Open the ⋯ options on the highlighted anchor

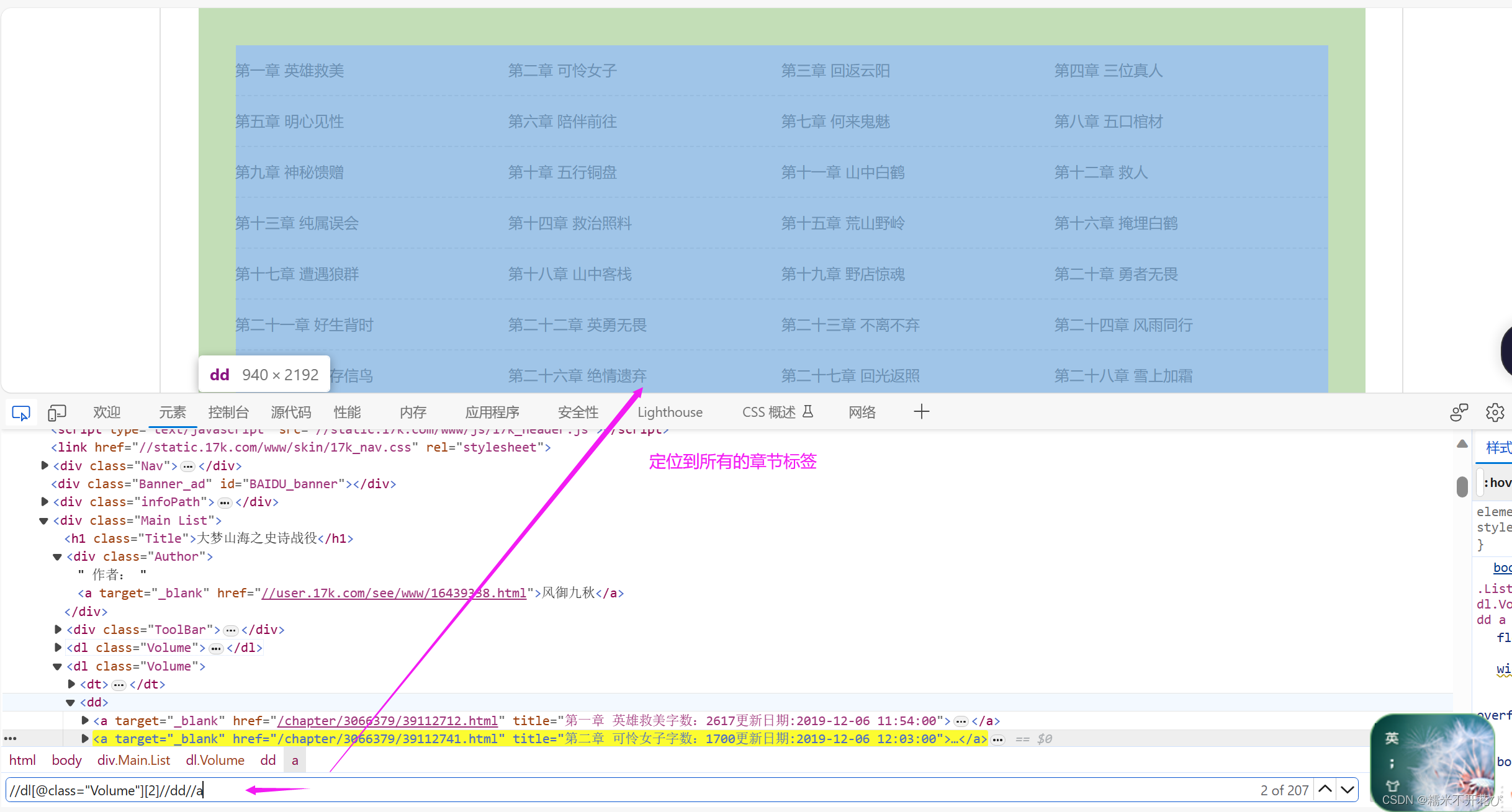pos(998,739)
